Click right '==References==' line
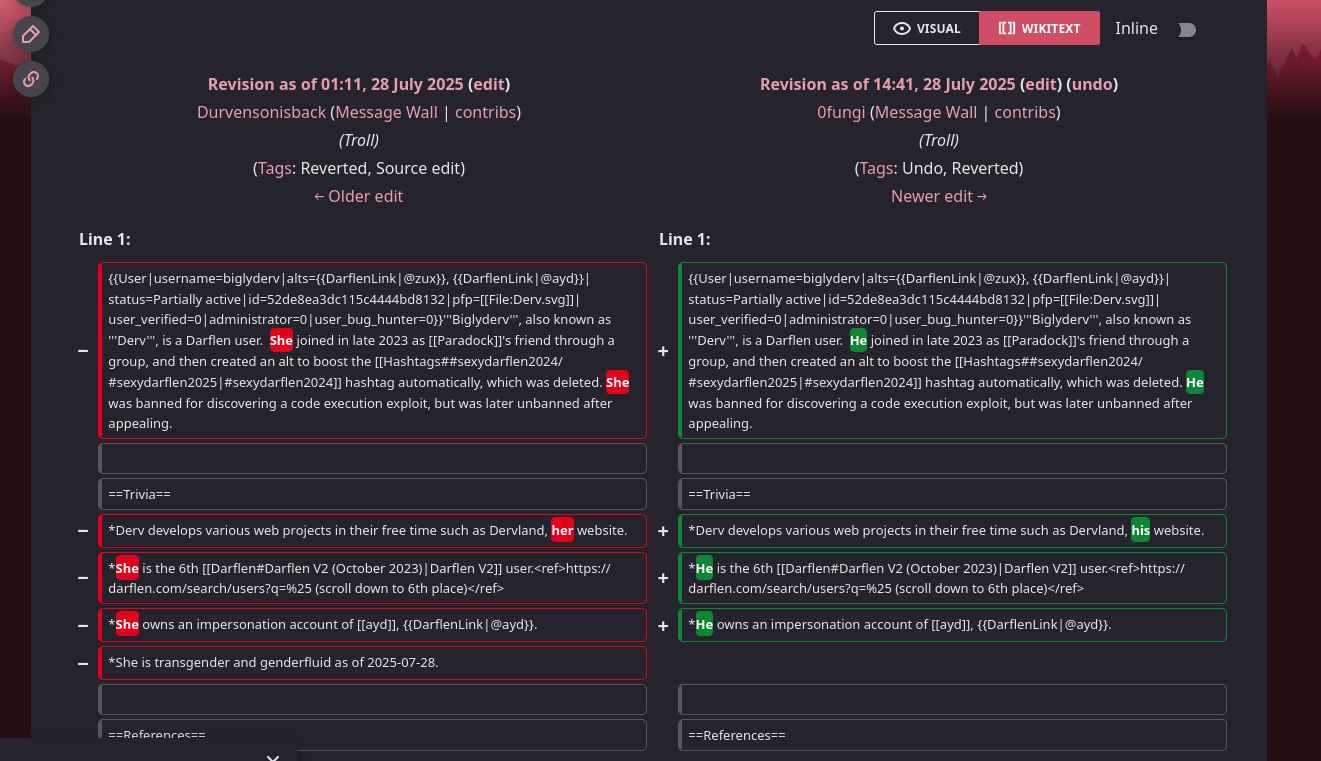Screen dimensions: 1321x761 [x=953, y=735]
